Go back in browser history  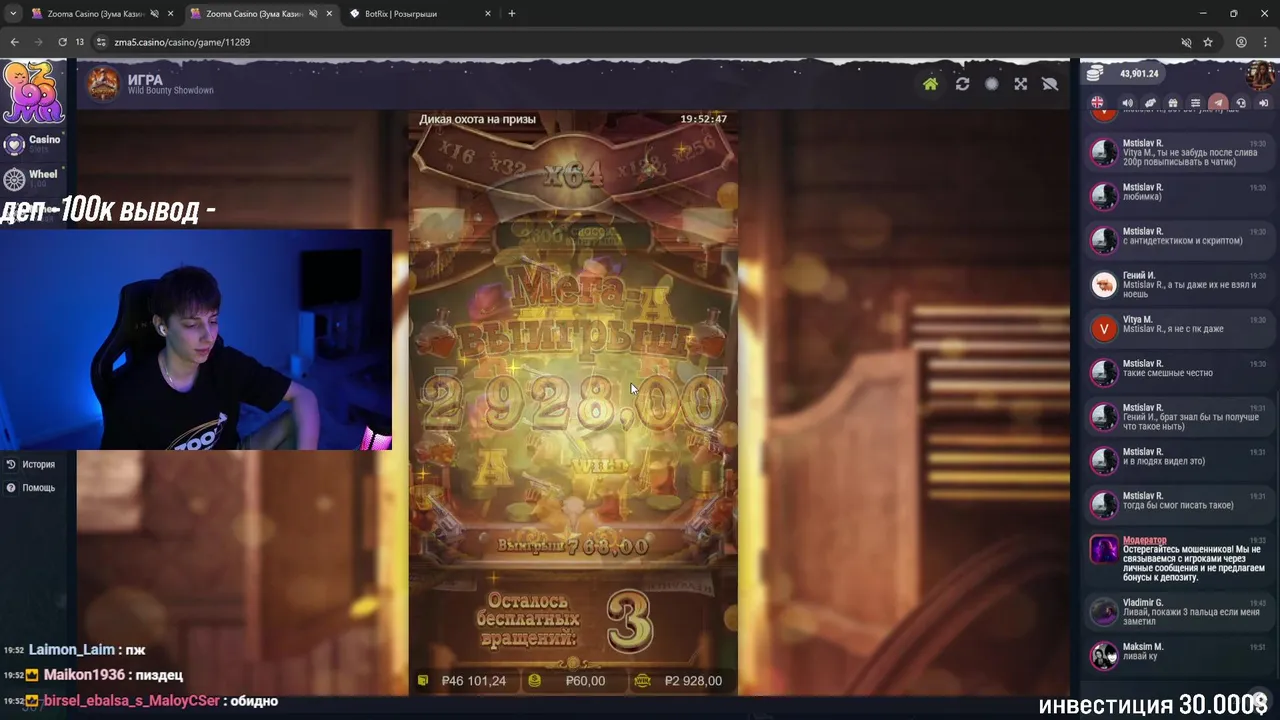(14, 42)
